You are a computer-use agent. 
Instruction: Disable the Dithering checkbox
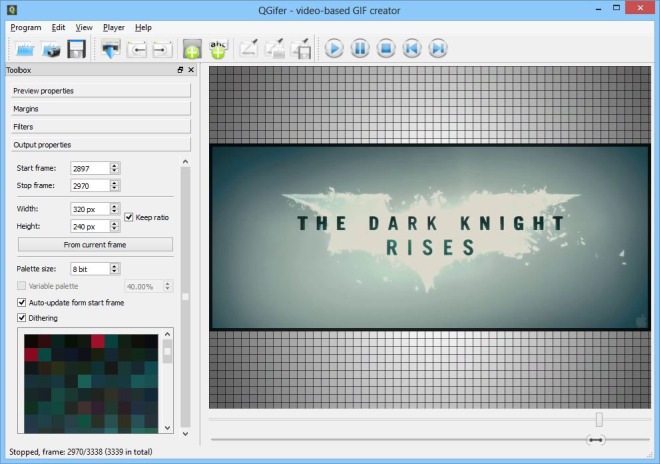click(x=21, y=317)
